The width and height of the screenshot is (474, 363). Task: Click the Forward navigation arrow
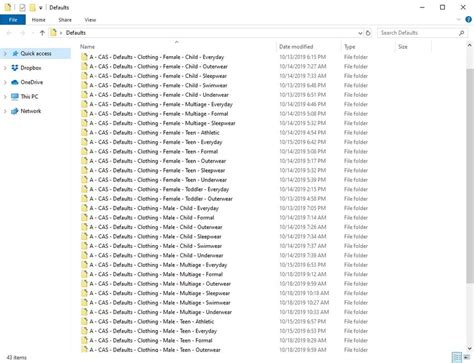coord(23,33)
